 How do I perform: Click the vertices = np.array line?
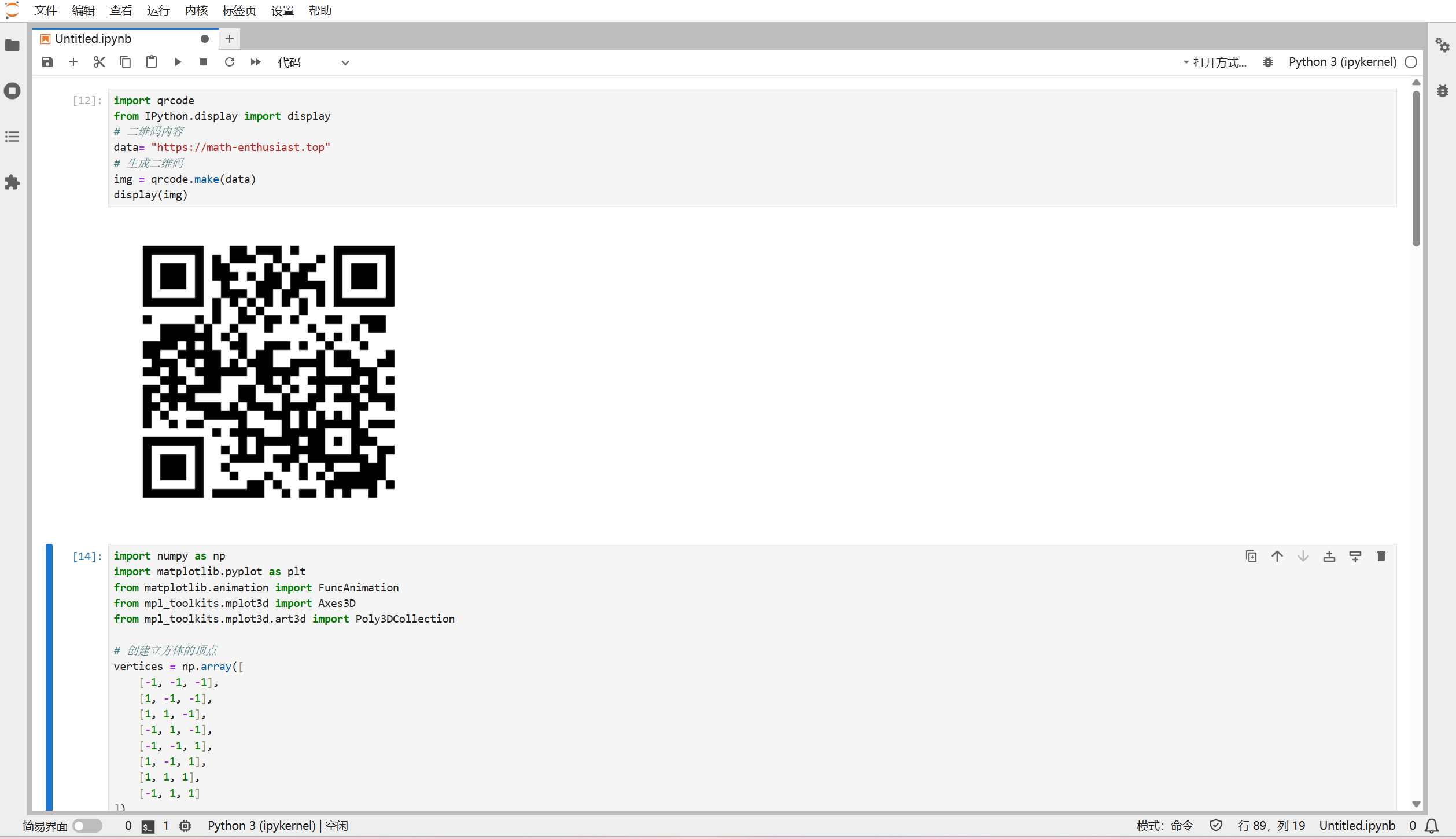(x=179, y=667)
